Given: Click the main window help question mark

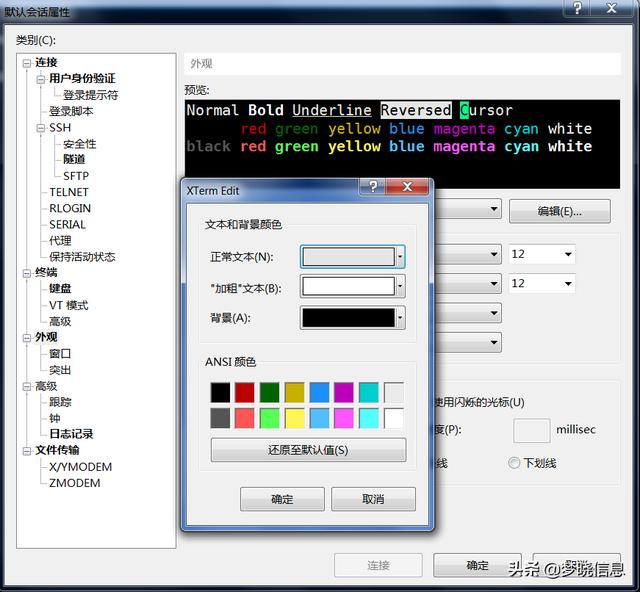Looking at the screenshot, I should [x=577, y=8].
